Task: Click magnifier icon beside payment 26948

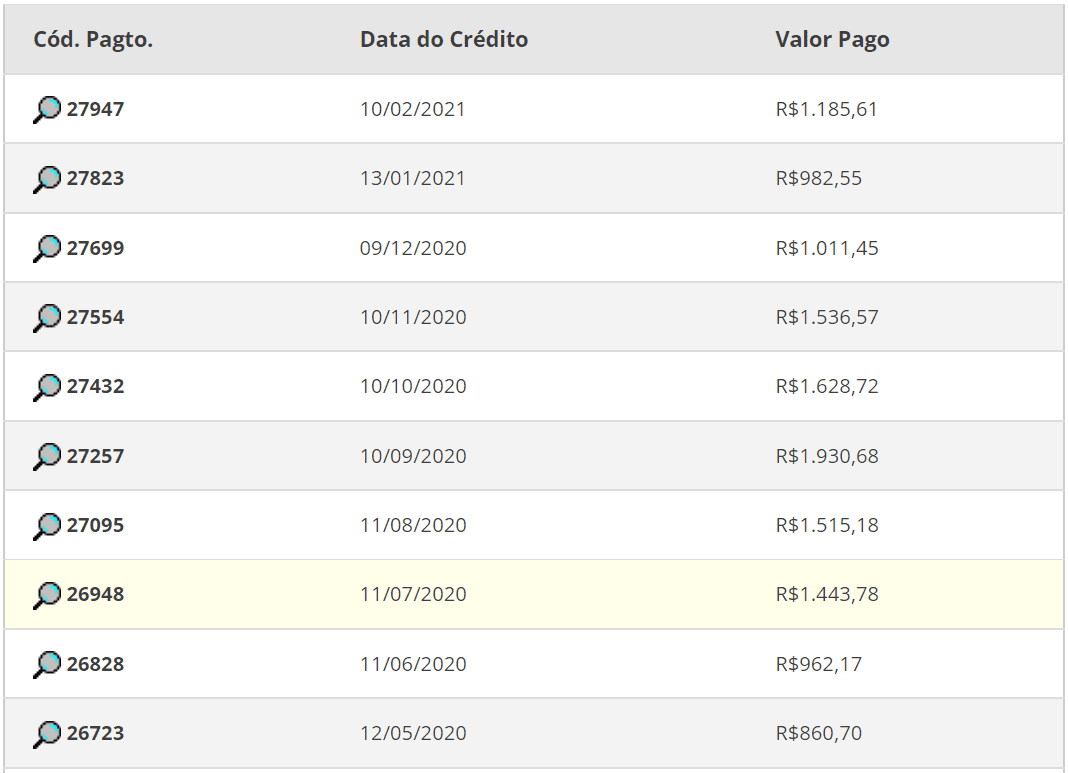Action: tap(47, 595)
